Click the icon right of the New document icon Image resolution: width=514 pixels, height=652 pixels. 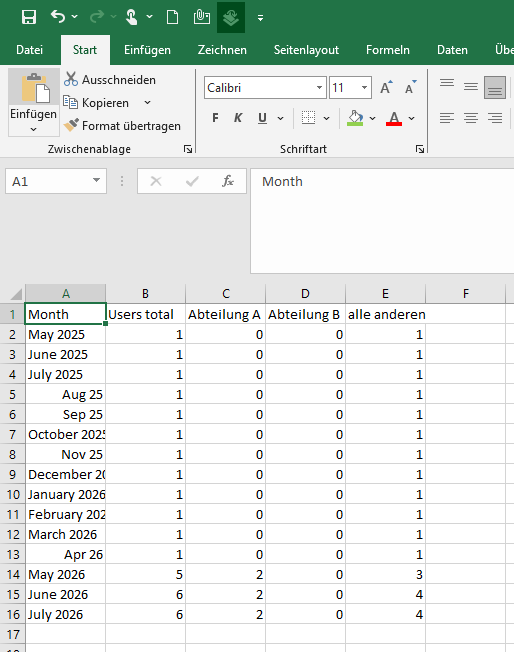pos(202,17)
